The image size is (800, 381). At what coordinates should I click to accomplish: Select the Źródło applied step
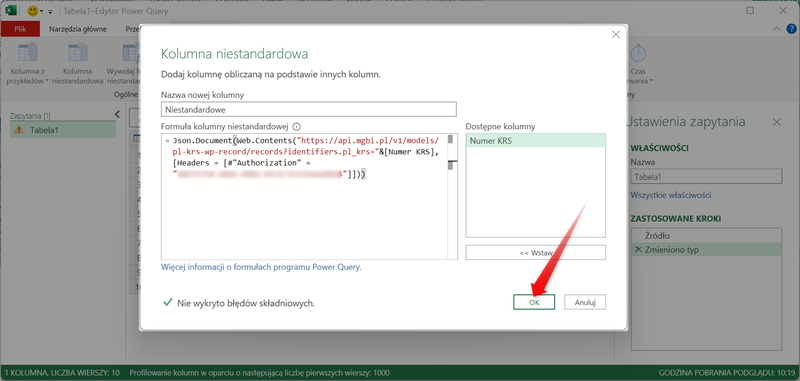pos(706,236)
